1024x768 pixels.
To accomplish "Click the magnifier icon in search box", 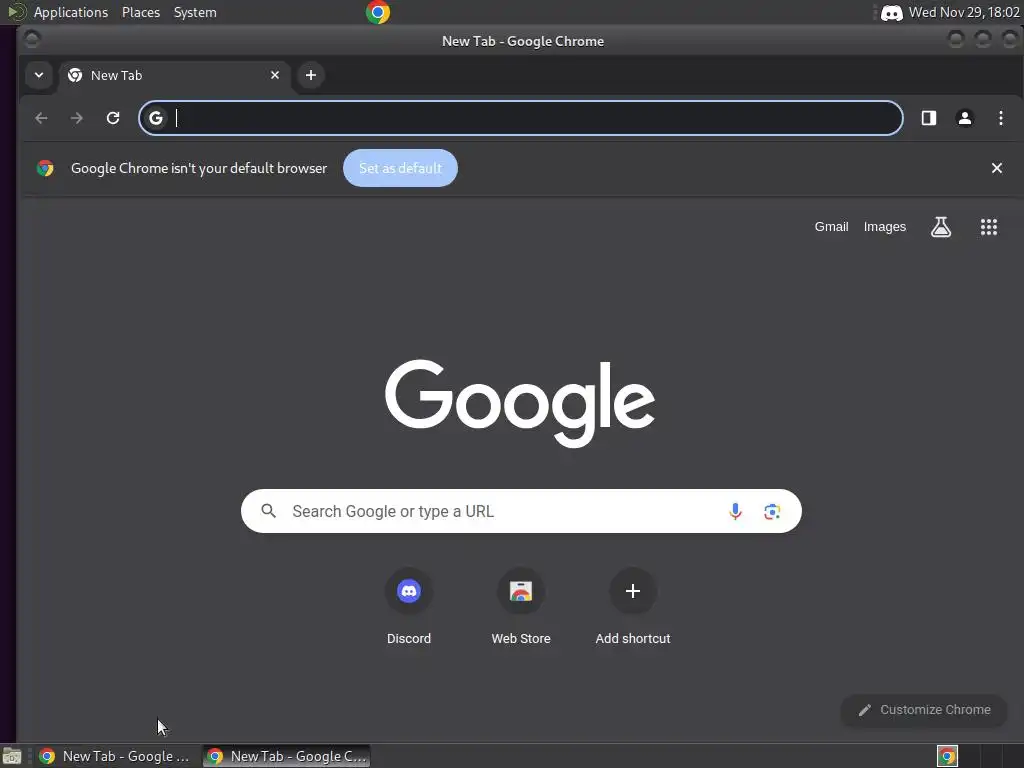I will coord(268,511).
